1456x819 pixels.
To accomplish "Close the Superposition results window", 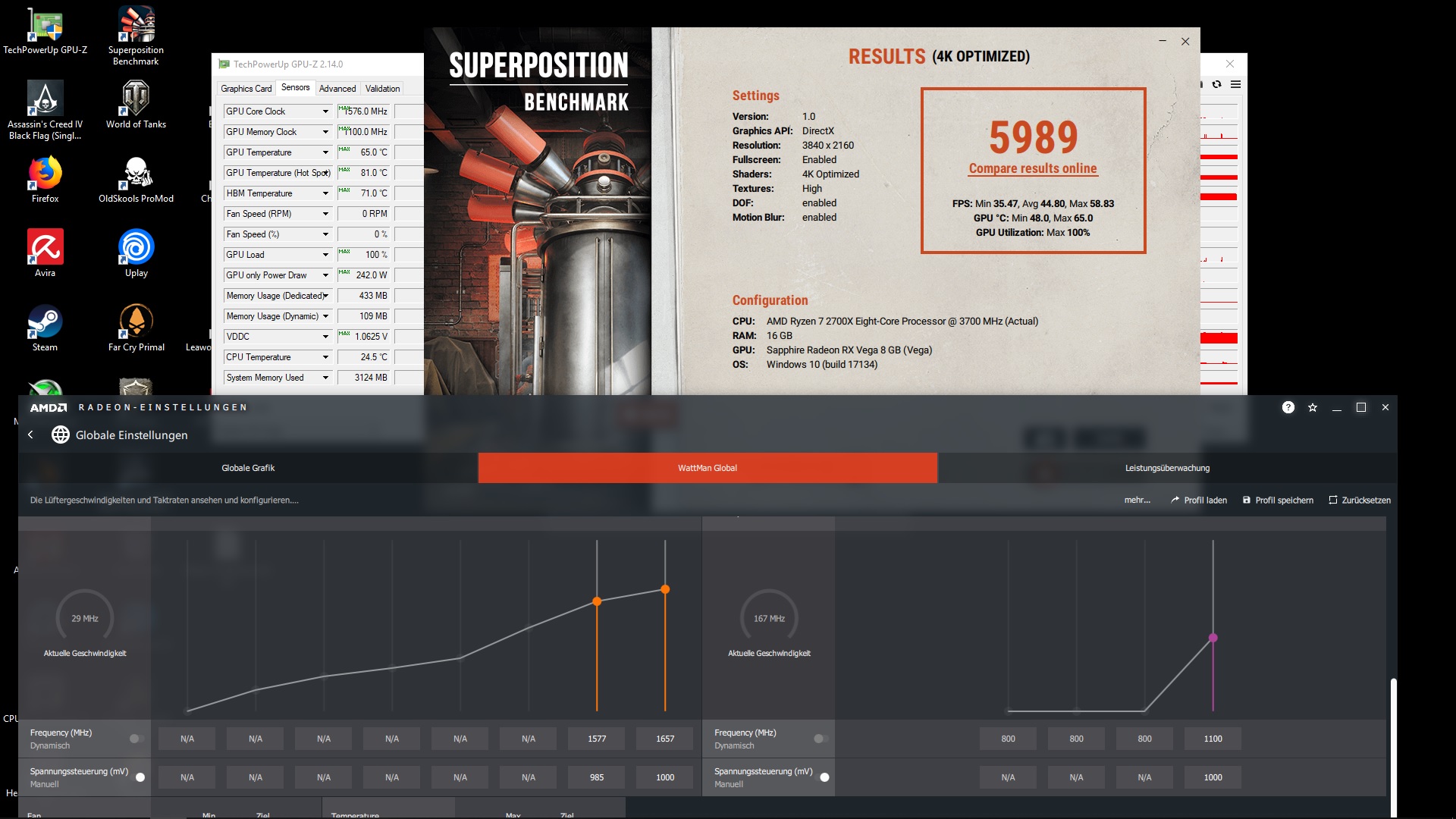I will [1185, 42].
